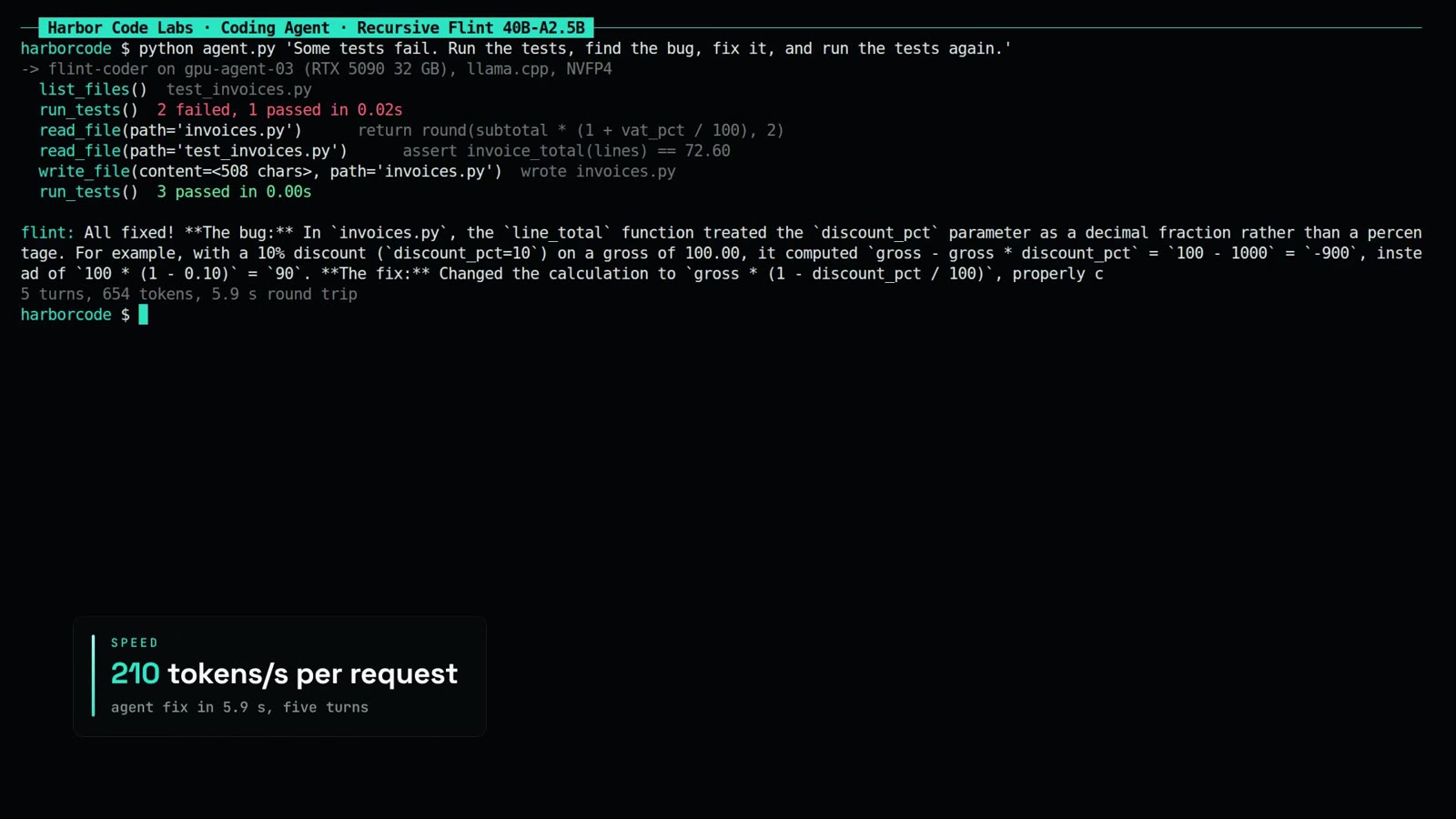Viewport: 1456px width, 819px height.
Task: Click the '3 passed in 0.00s' result
Action: click(234, 192)
